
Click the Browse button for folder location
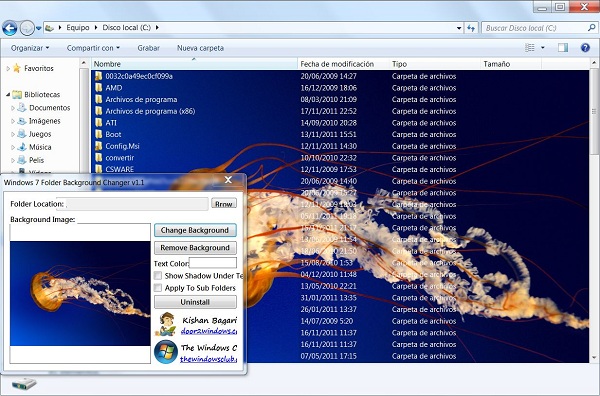[224, 204]
